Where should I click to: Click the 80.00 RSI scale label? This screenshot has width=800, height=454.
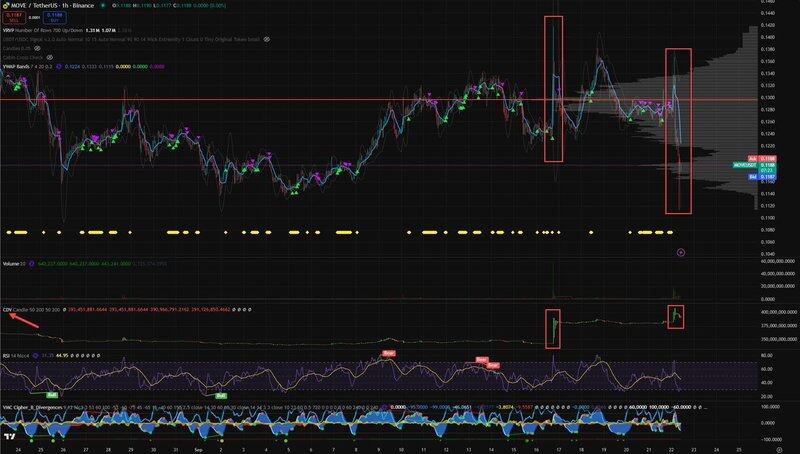[768, 355]
